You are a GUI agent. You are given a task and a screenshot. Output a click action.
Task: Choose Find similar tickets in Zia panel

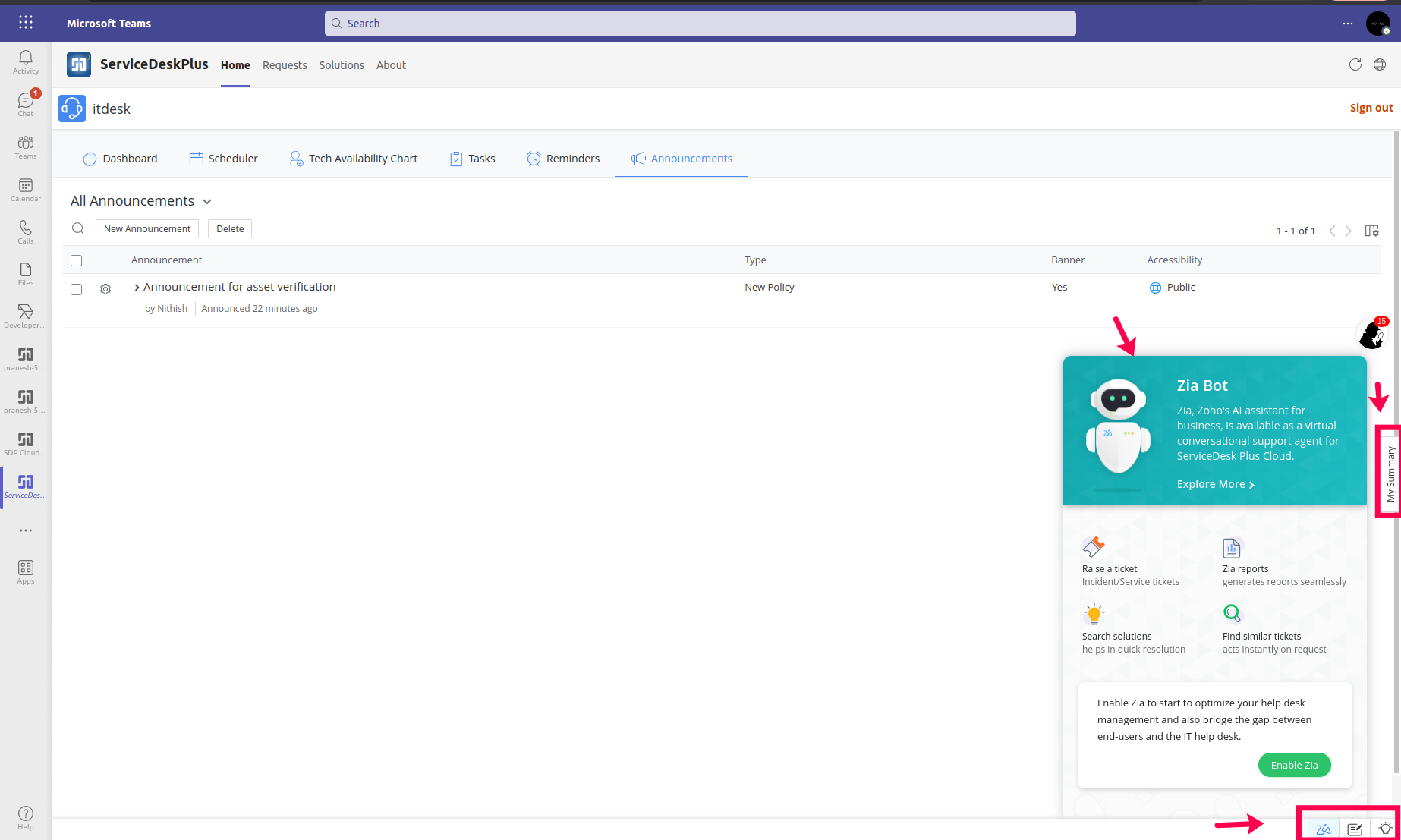coord(1274,630)
